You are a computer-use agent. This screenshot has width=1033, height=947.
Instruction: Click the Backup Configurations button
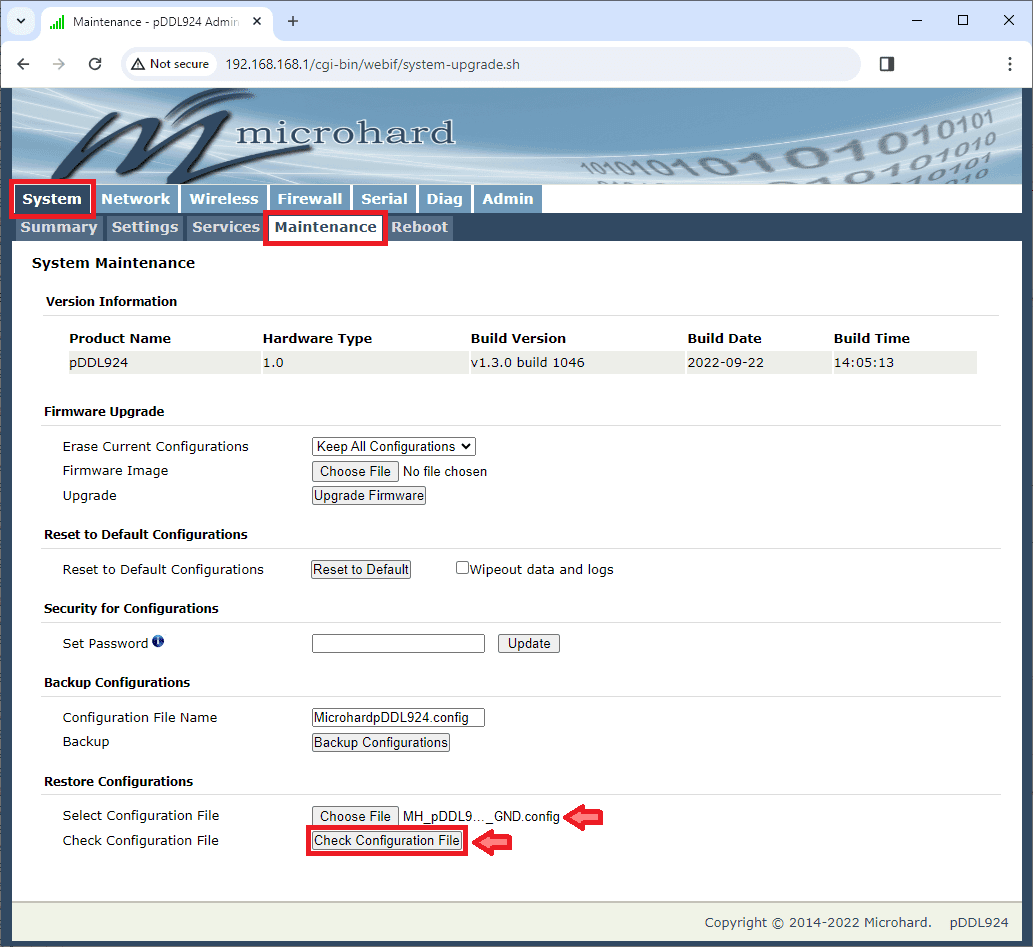[381, 743]
